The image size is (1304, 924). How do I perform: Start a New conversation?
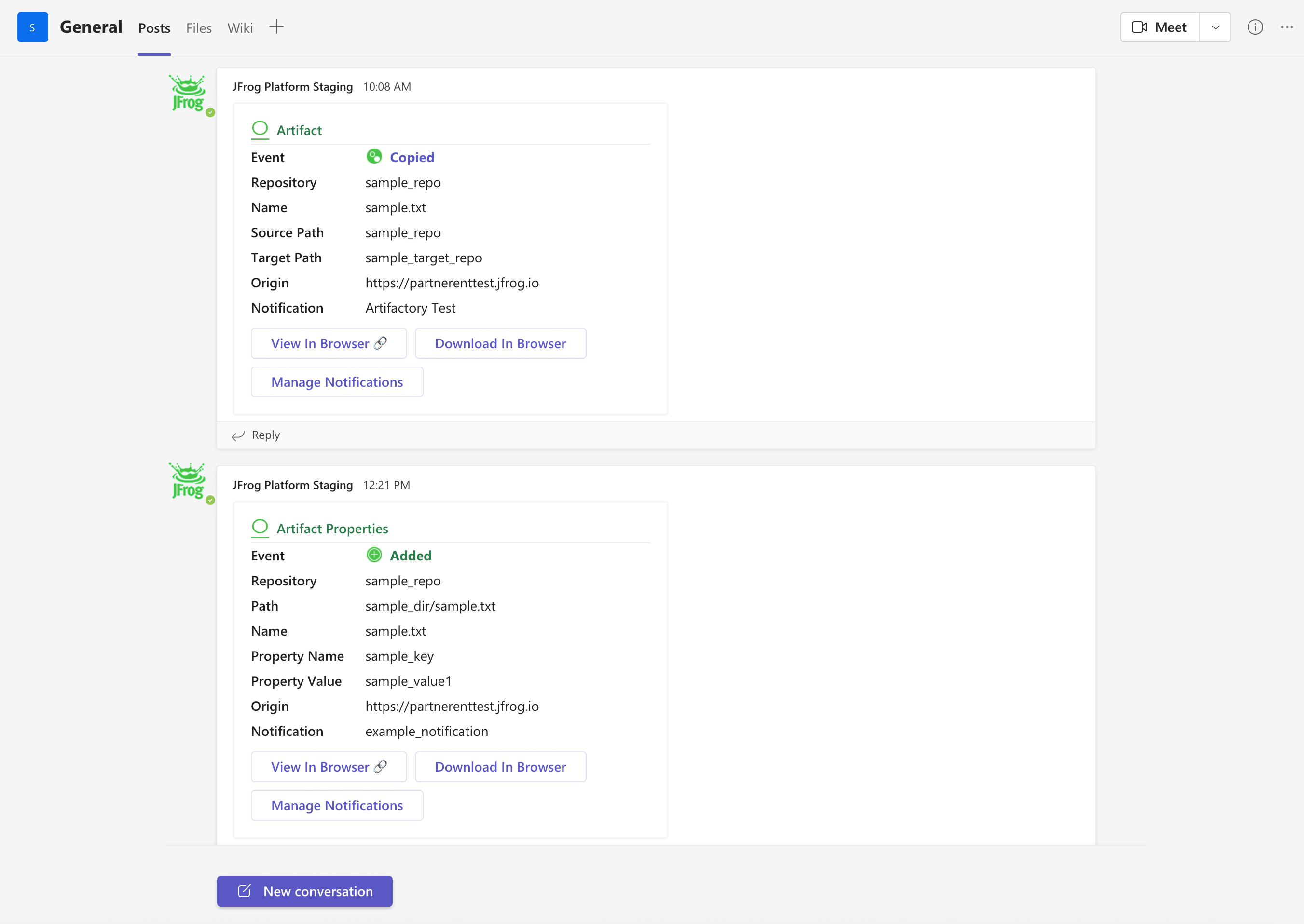(x=304, y=891)
